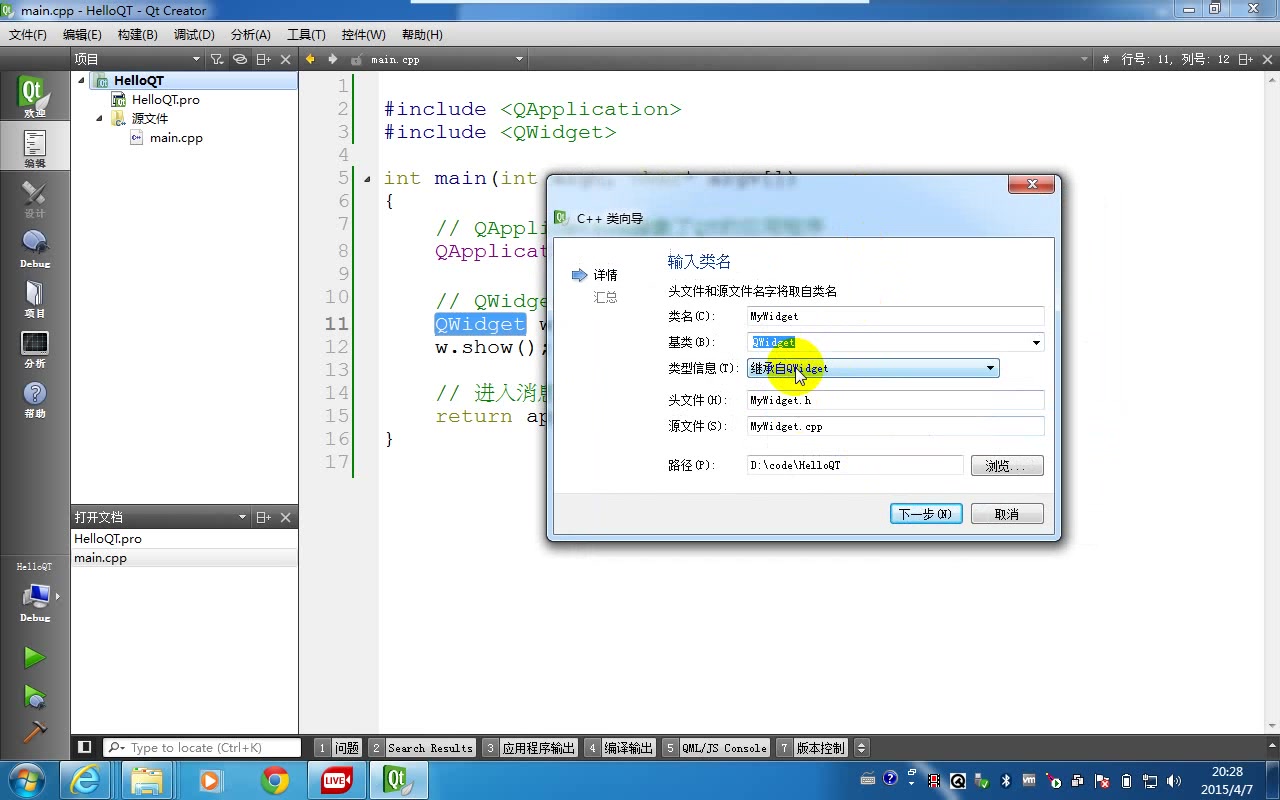Open the Search Results output pane
Viewport: 1280px width, 800px height.
coord(422,747)
